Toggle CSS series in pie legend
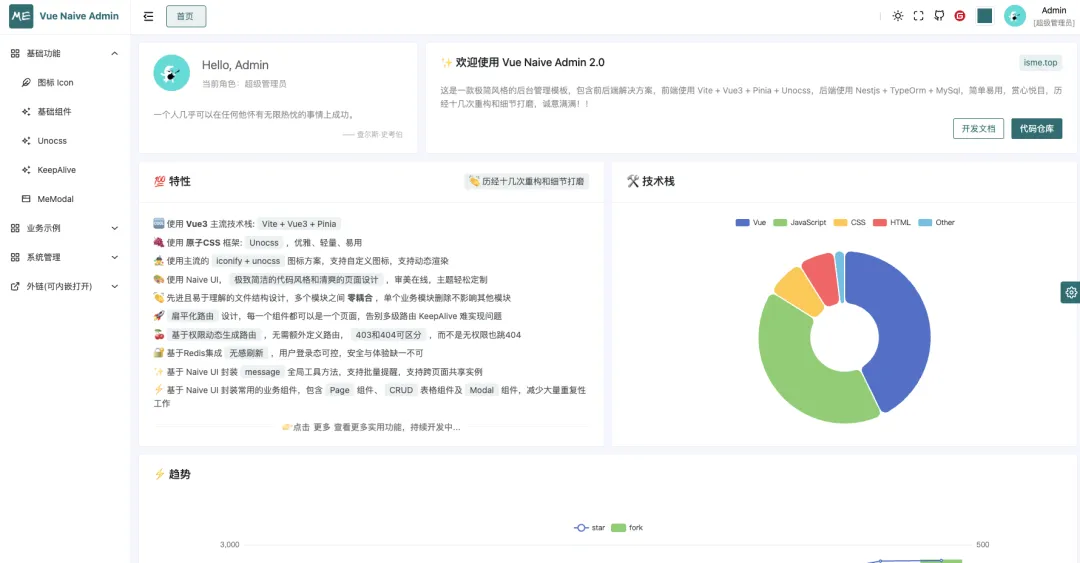Image resolution: width=1080 pixels, height=563 pixels. (x=849, y=223)
